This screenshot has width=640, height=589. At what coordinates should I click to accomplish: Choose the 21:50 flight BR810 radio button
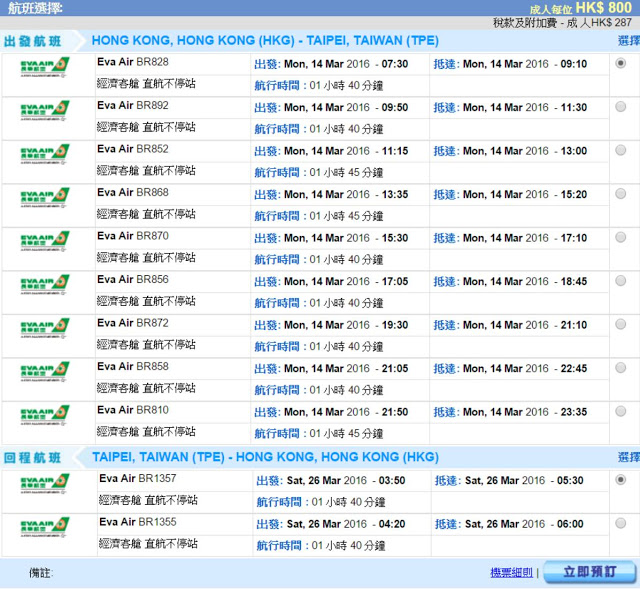[621, 411]
